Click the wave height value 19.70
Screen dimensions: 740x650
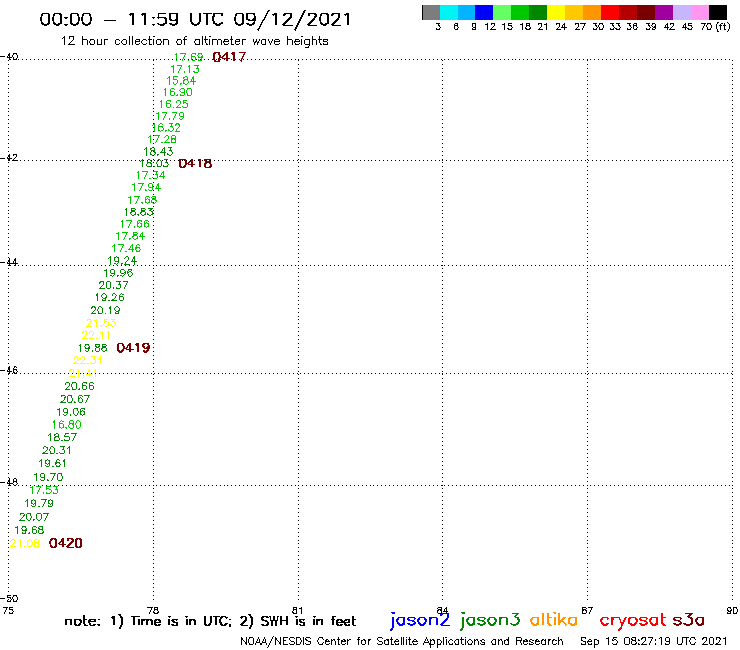[x=48, y=477]
